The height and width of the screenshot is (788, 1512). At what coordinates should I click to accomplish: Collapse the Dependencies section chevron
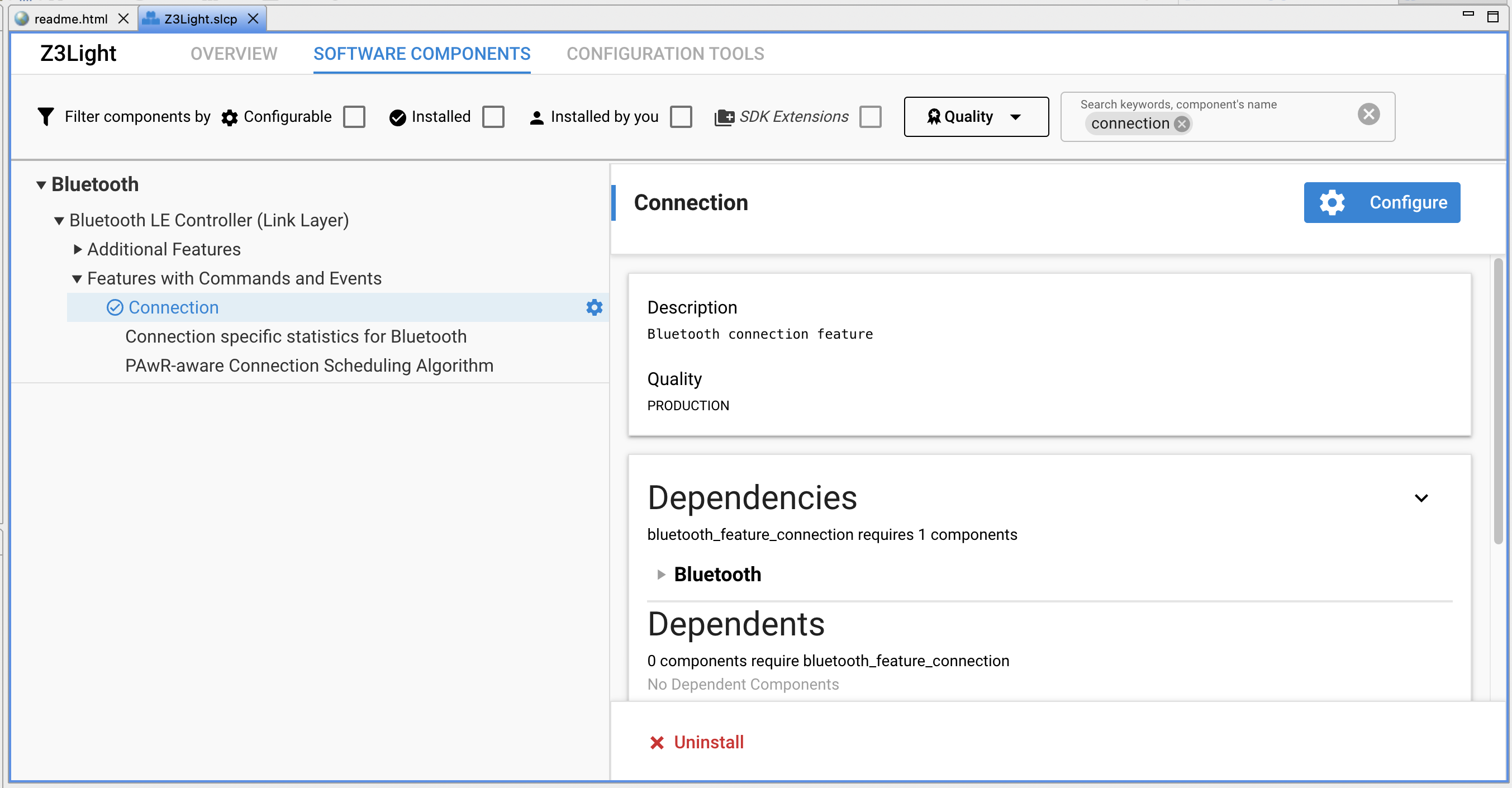click(x=1421, y=498)
